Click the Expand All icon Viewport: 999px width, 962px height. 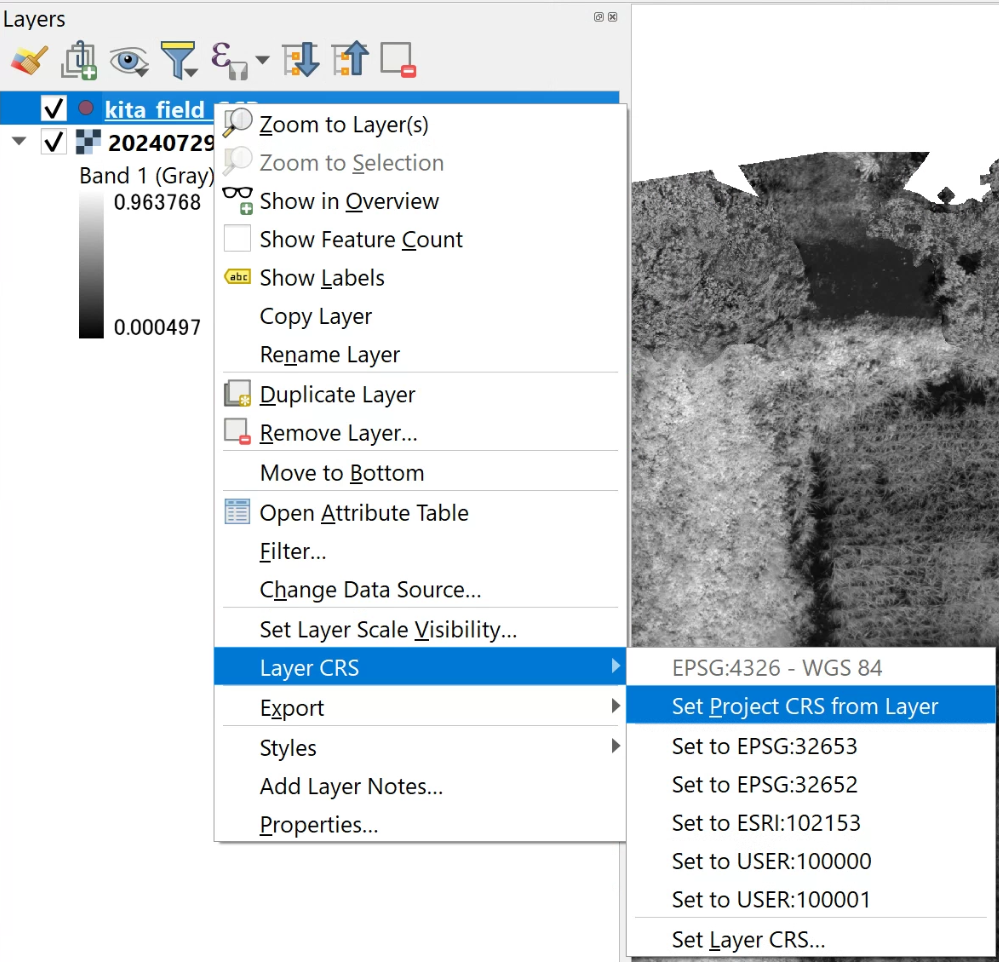click(301, 60)
